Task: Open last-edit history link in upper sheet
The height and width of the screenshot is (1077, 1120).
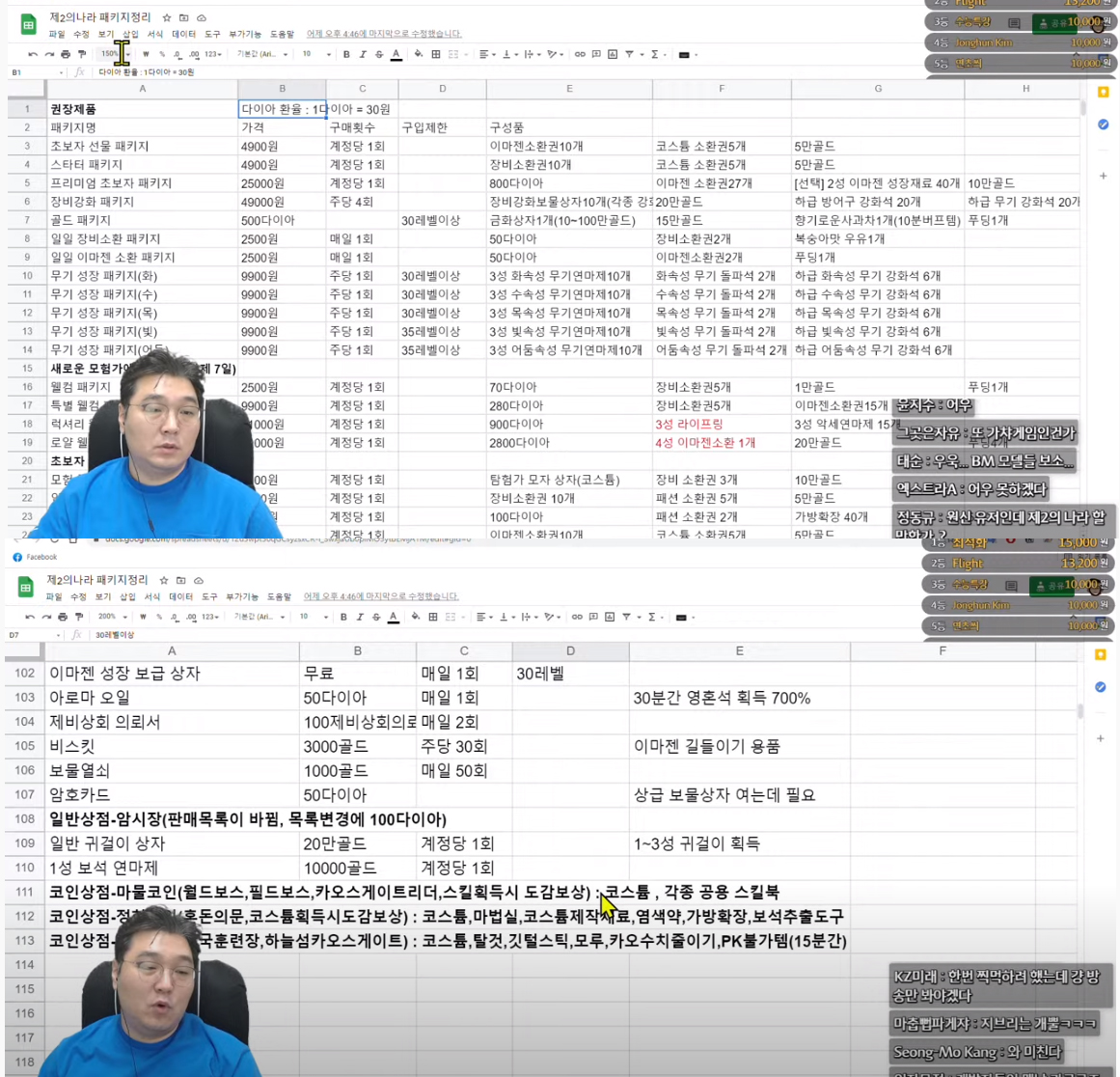Action: 384,34
